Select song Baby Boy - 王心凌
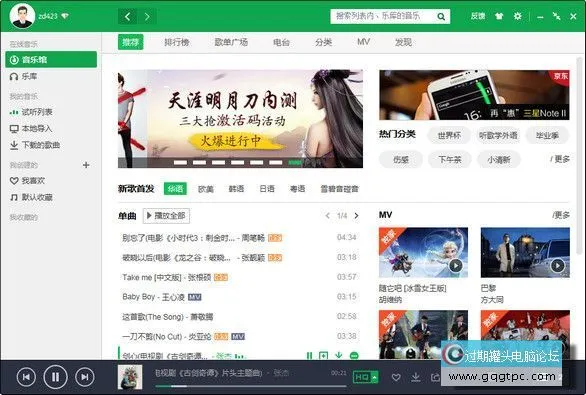This screenshot has height=395, width=586. tap(238, 297)
